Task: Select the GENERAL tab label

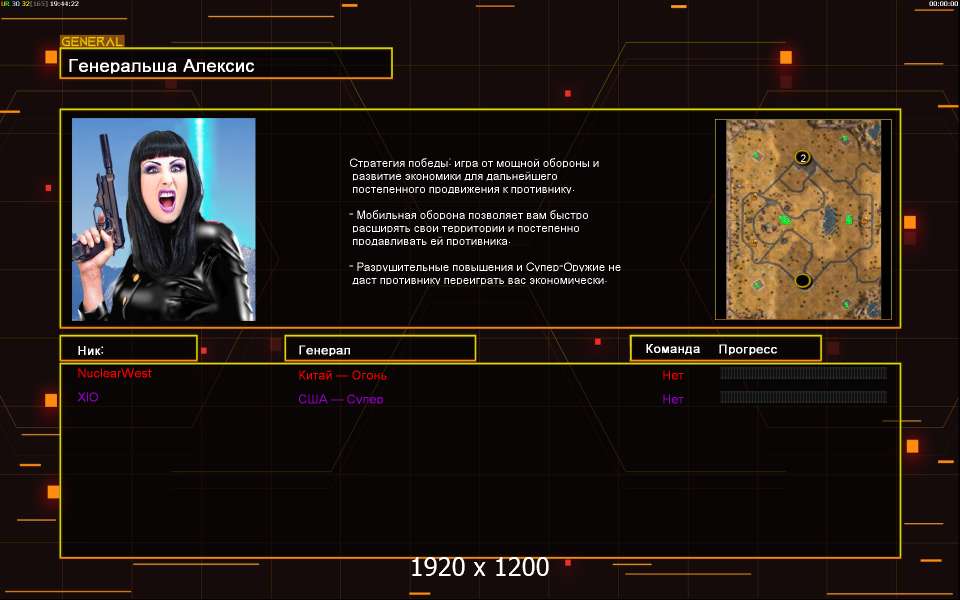Action: coord(92,42)
